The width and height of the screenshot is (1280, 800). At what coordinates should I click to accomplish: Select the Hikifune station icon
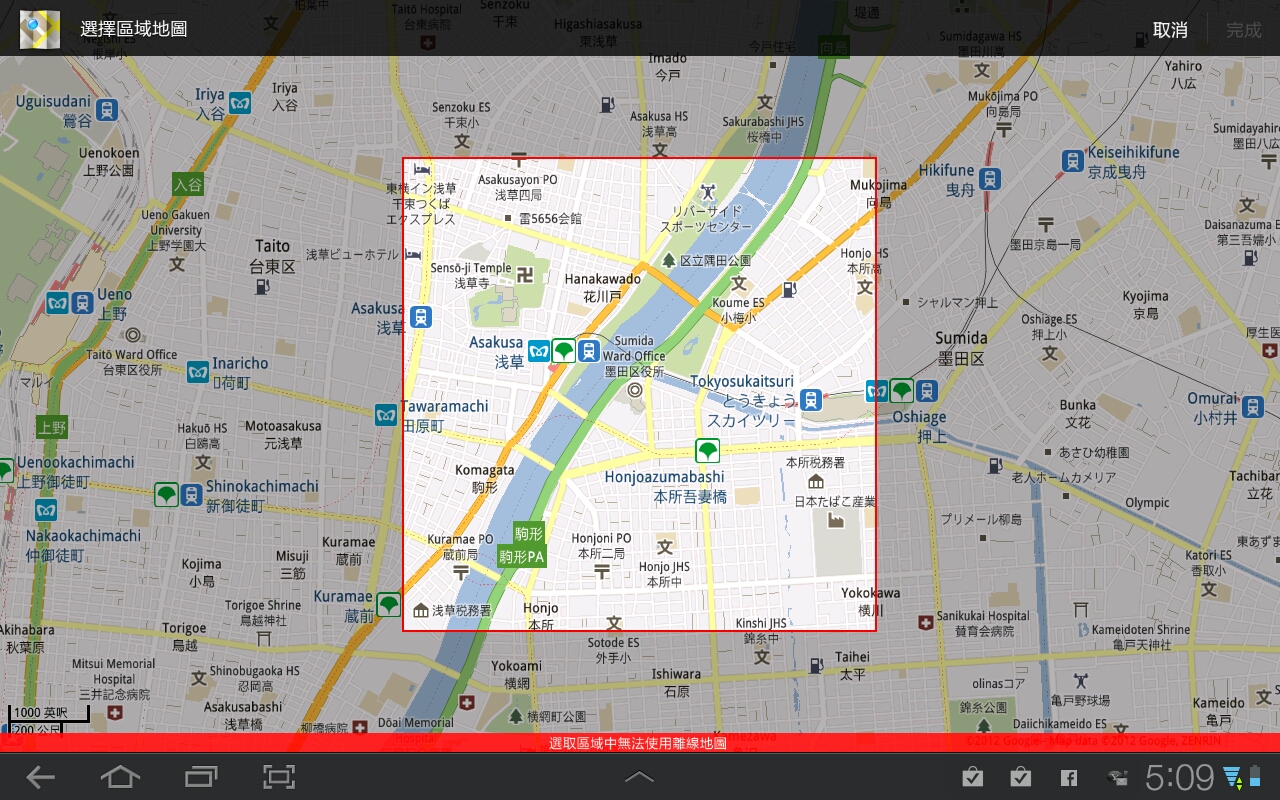(989, 179)
